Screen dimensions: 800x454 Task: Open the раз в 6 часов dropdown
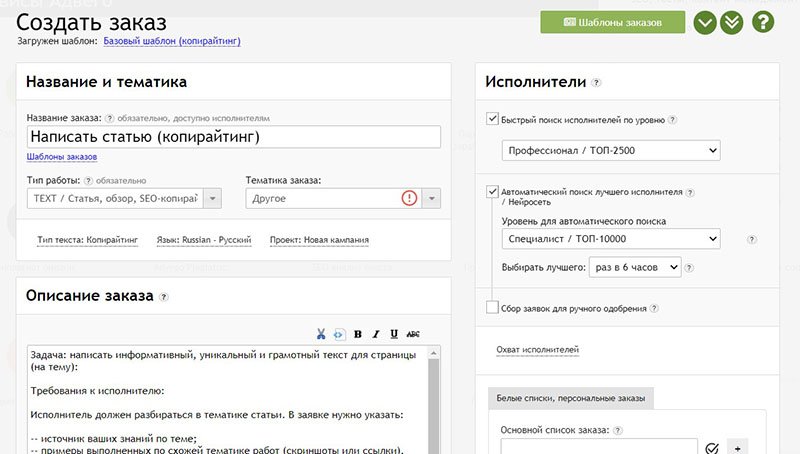click(635, 267)
